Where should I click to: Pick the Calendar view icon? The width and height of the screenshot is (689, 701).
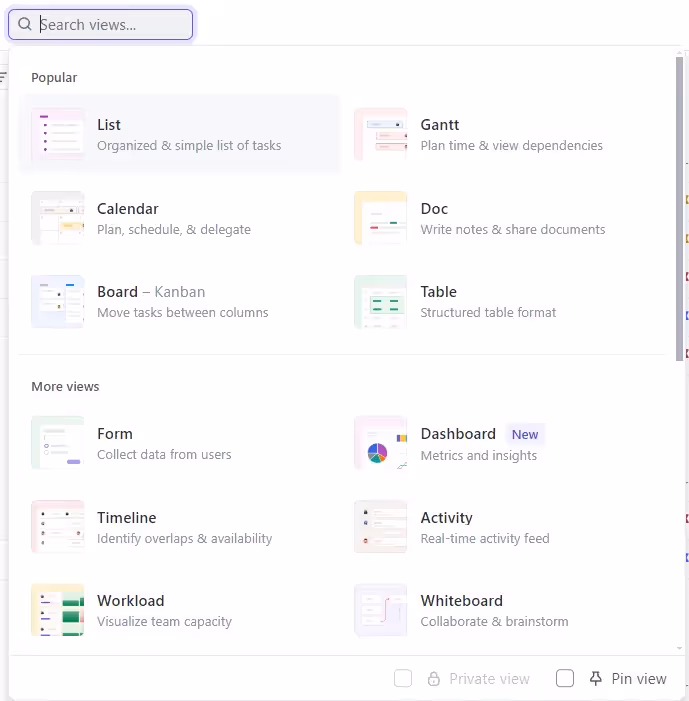tap(58, 218)
